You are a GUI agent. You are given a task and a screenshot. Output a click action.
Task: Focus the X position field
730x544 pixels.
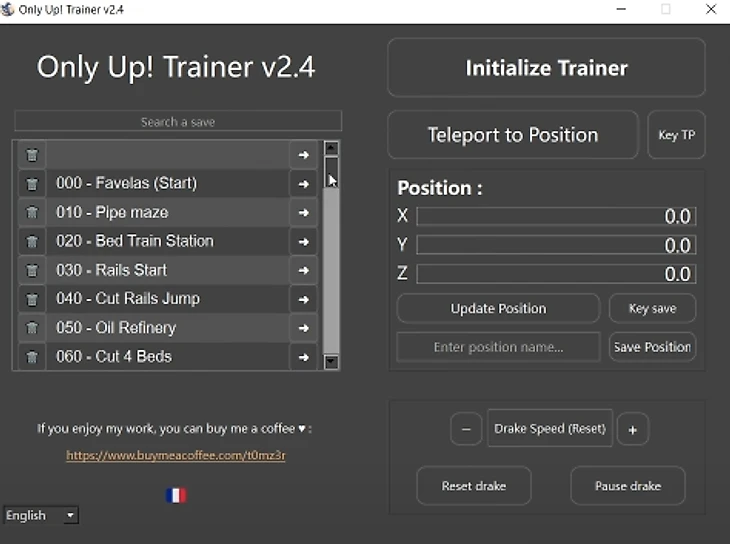(x=556, y=217)
